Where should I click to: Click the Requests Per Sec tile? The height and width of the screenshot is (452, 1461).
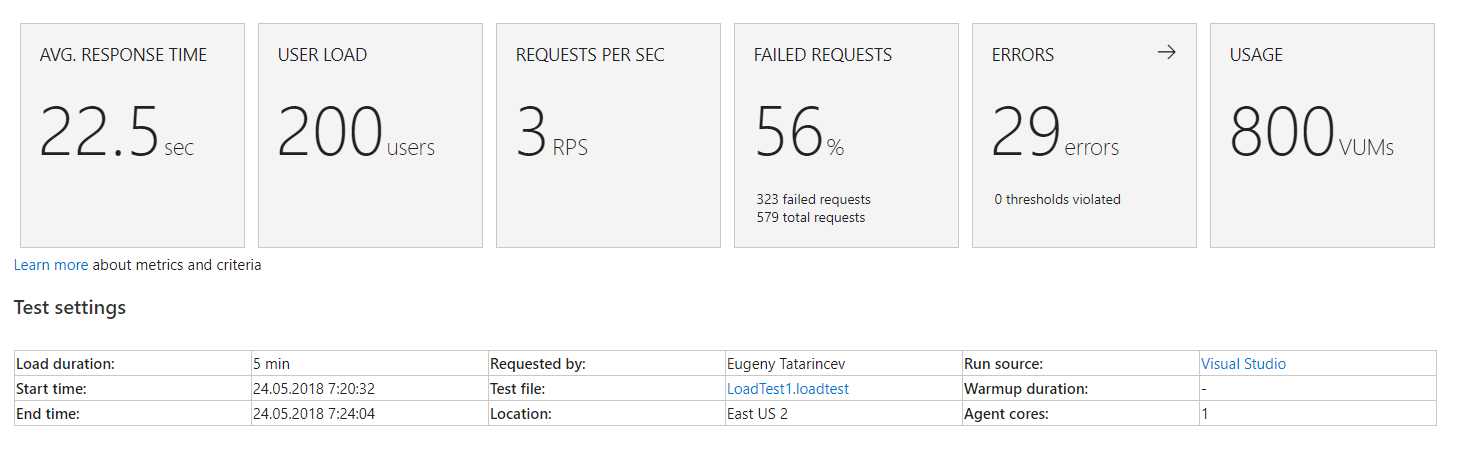[608, 136]
